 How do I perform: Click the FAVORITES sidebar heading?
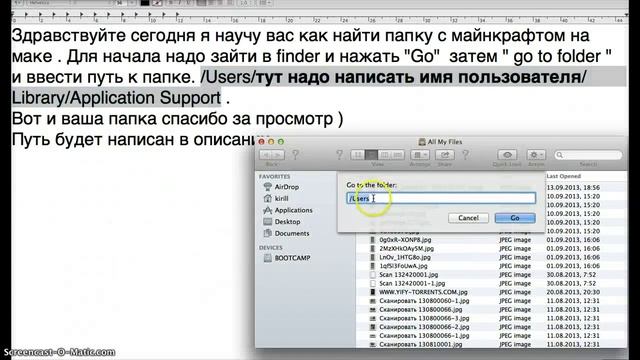tap(274, 176)
